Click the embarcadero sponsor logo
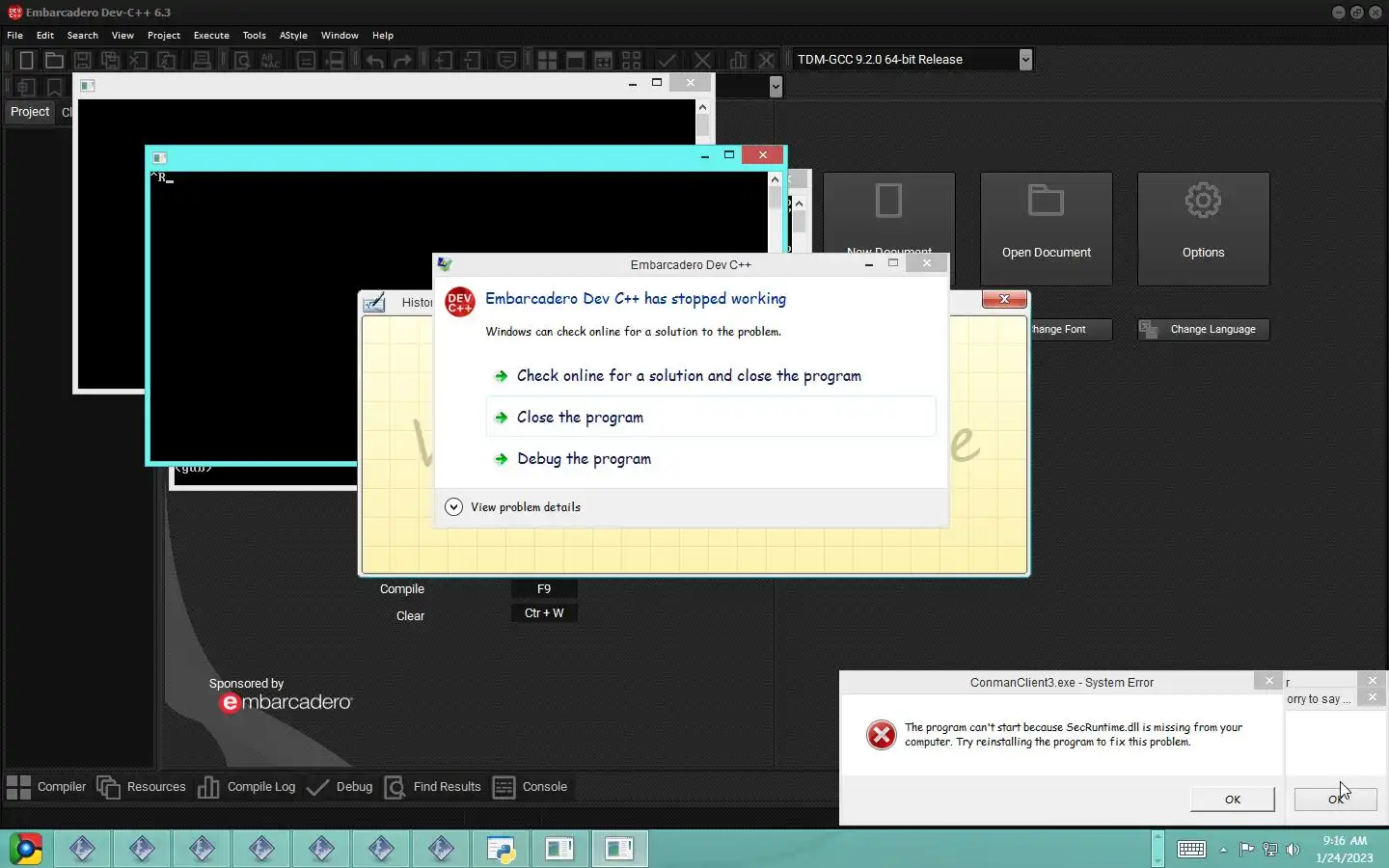 [286, 703]
